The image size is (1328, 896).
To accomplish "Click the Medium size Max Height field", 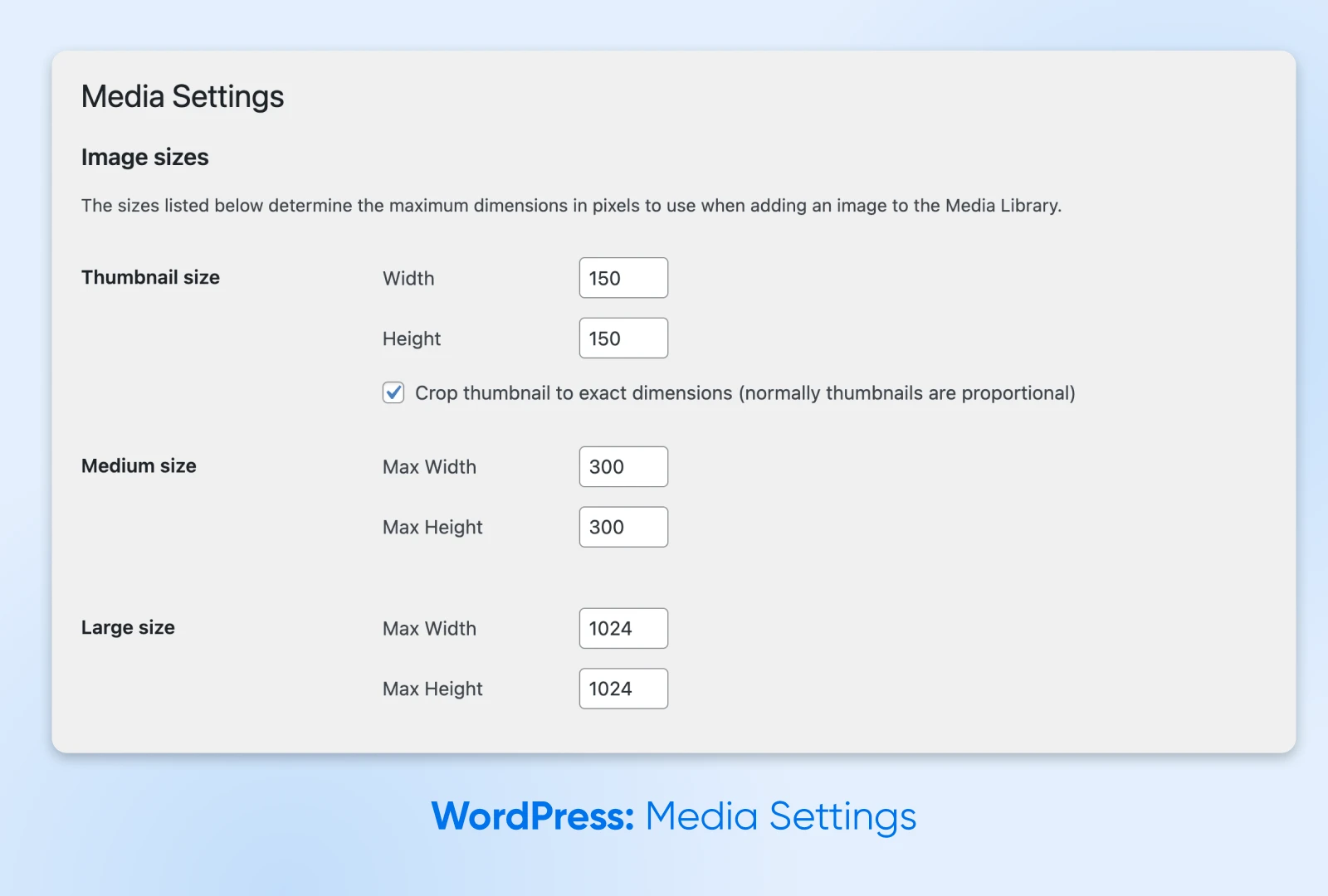I will coord(623,528).
